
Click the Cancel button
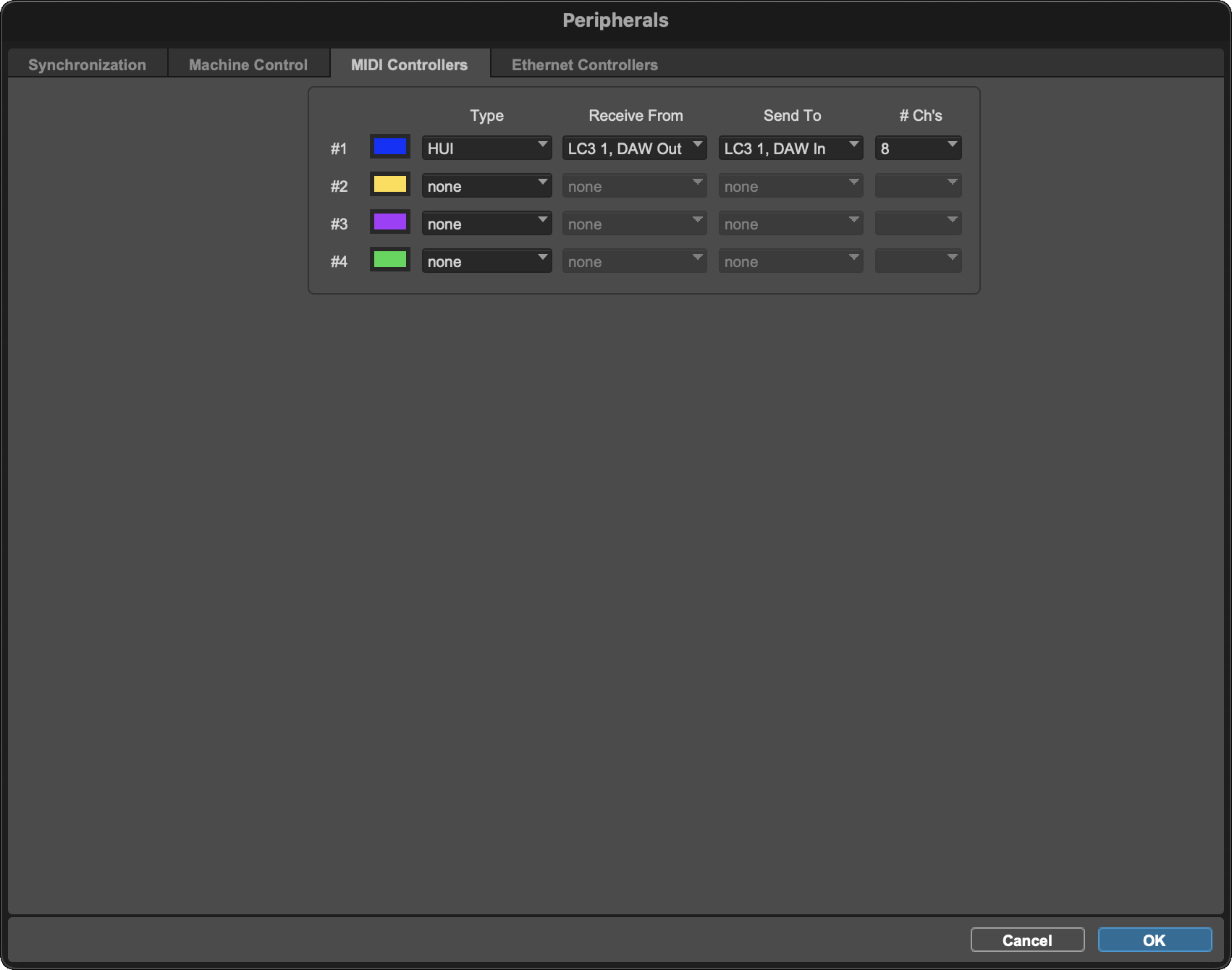[x=1027, y=940]
